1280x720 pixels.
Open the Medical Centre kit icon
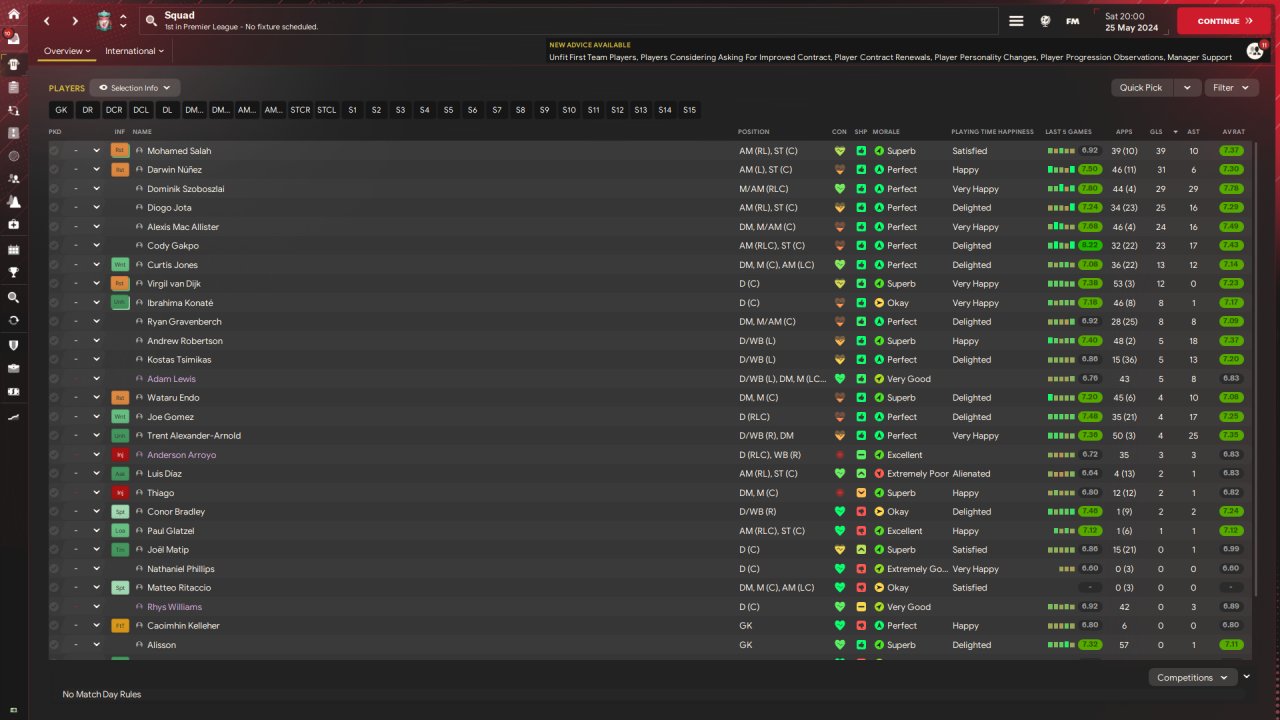click(x=14, y=225)
